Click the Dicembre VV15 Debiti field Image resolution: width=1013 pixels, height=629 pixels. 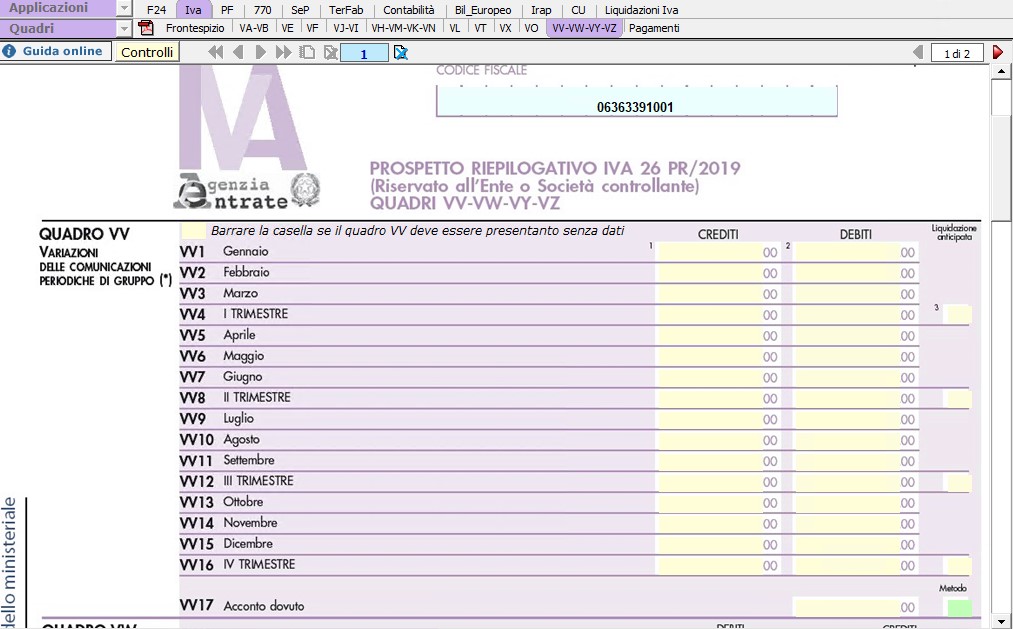[857, 544]
